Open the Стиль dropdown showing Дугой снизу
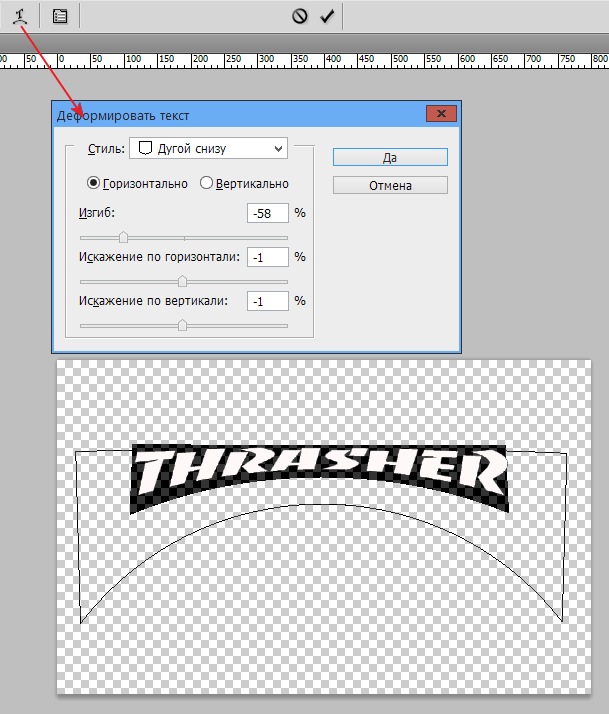Screen dimensions: 609x714 [x=208, y=148]
